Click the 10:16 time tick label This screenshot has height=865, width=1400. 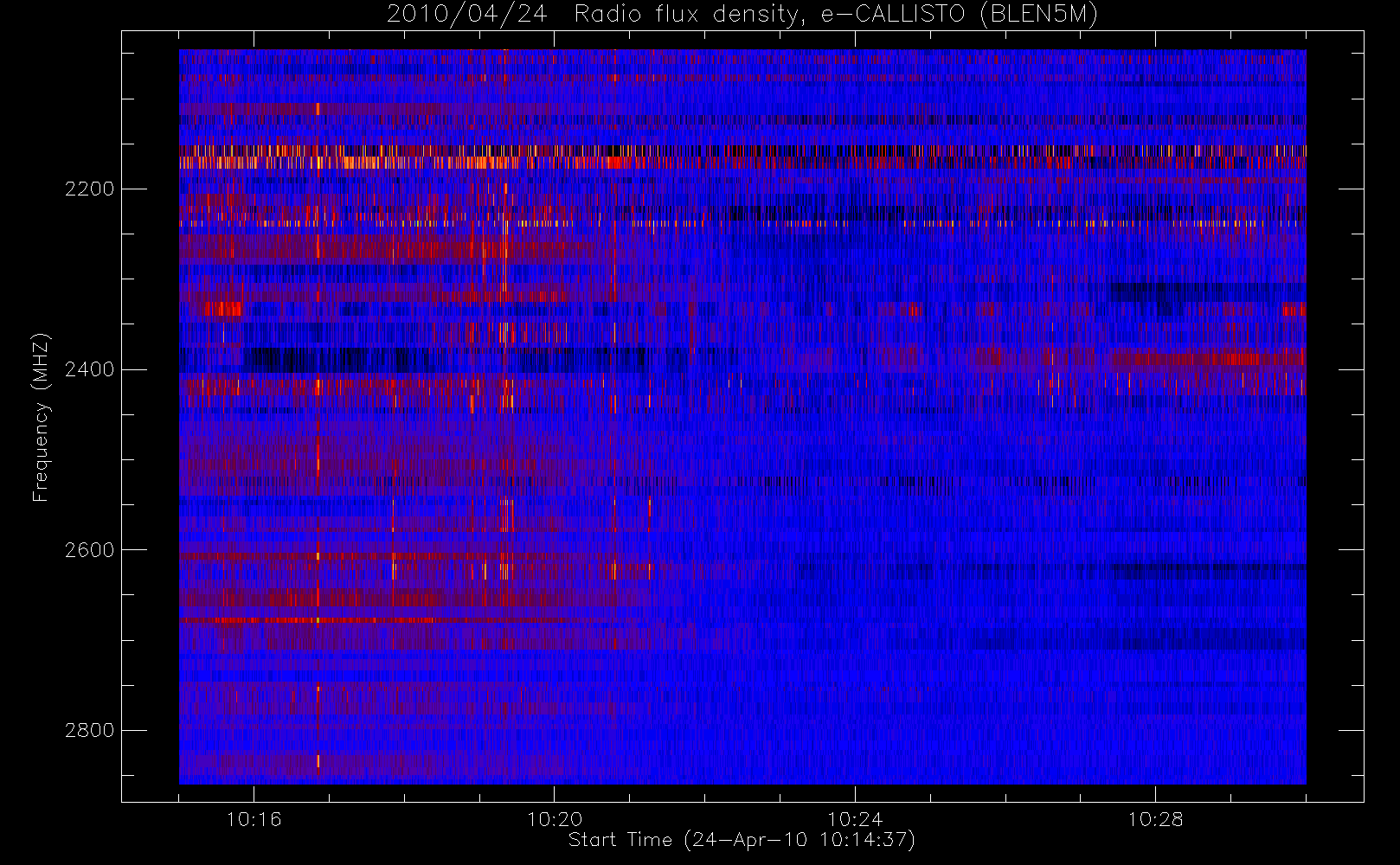point(254,819)
